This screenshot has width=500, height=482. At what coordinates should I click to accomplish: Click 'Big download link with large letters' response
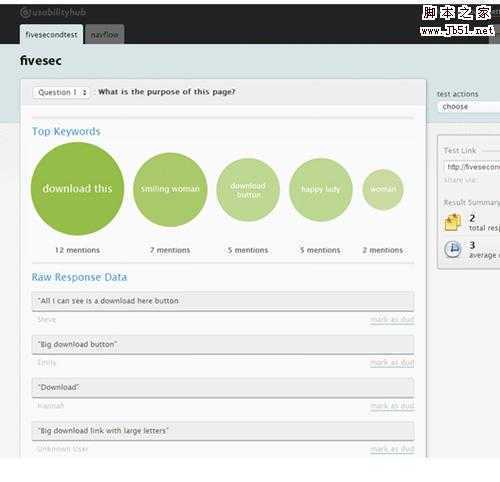click(223, 431)
